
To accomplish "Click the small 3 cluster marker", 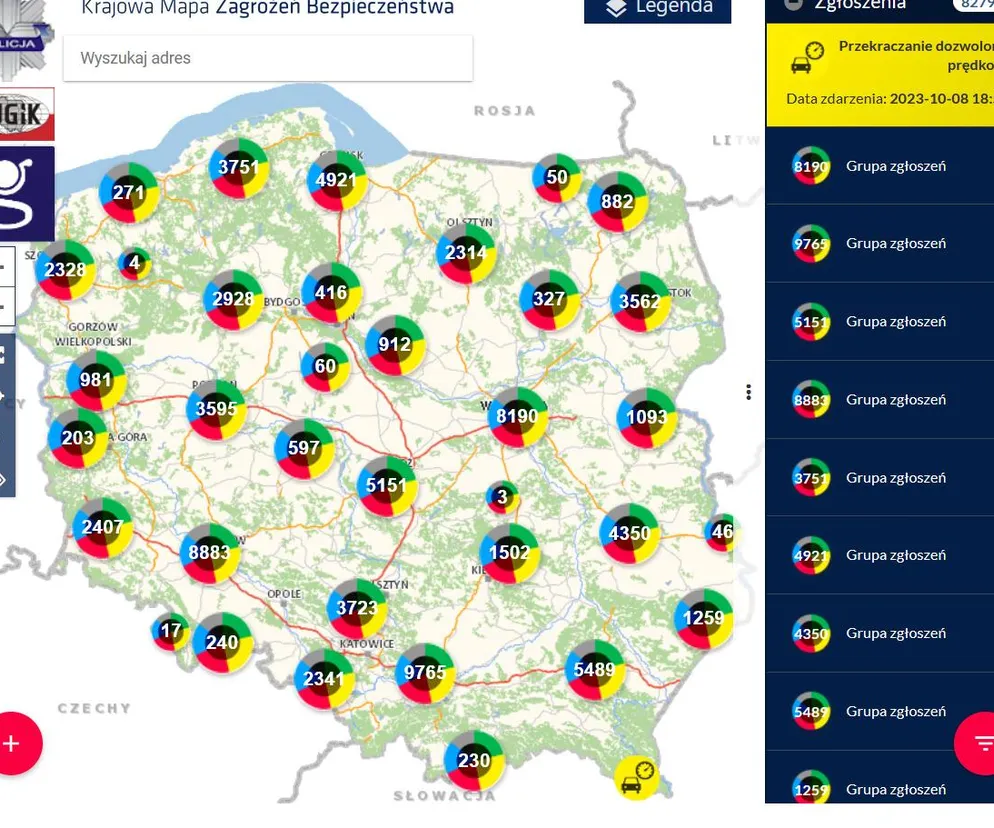I will 502,496.
